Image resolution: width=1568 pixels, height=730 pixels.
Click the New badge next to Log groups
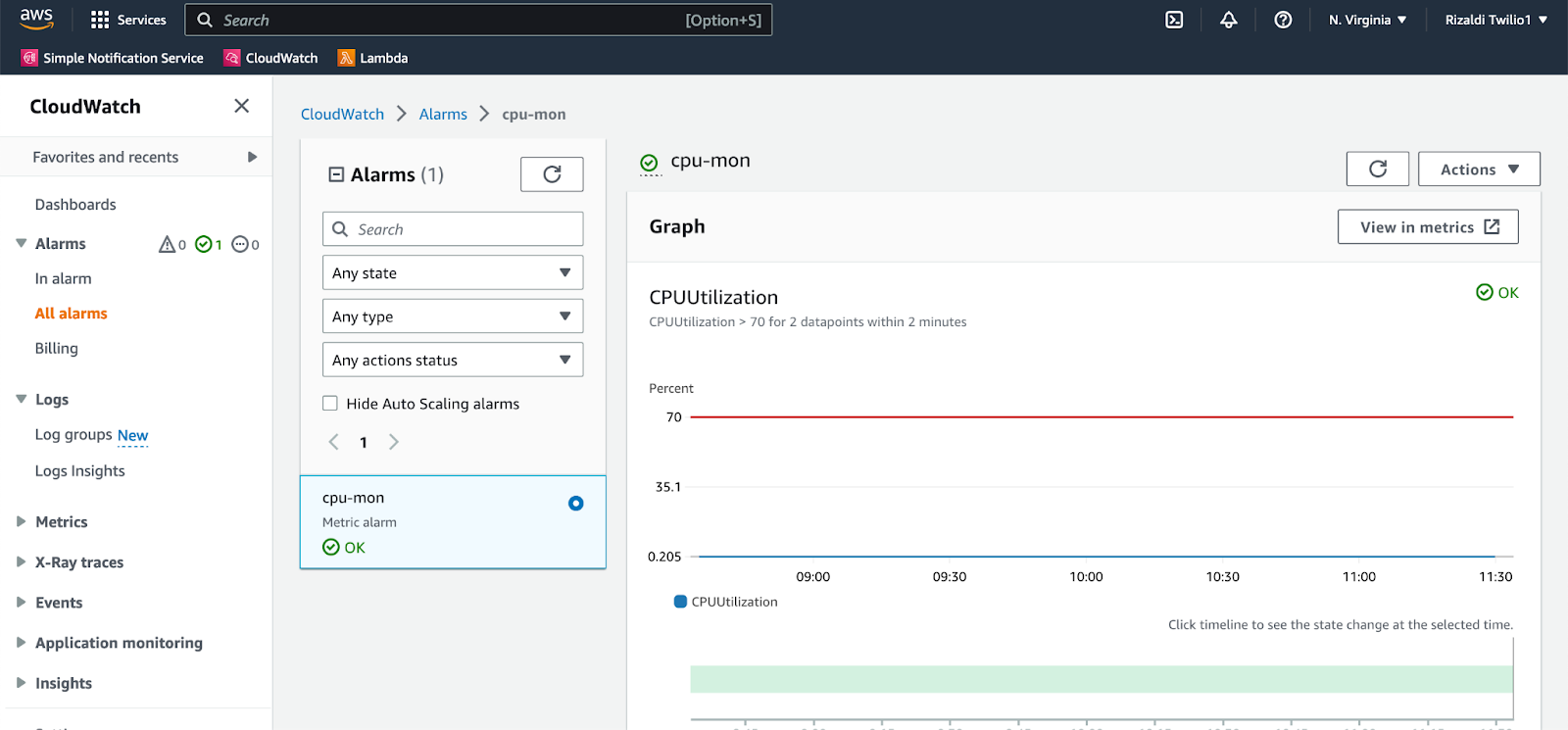(x=132, y=435)
